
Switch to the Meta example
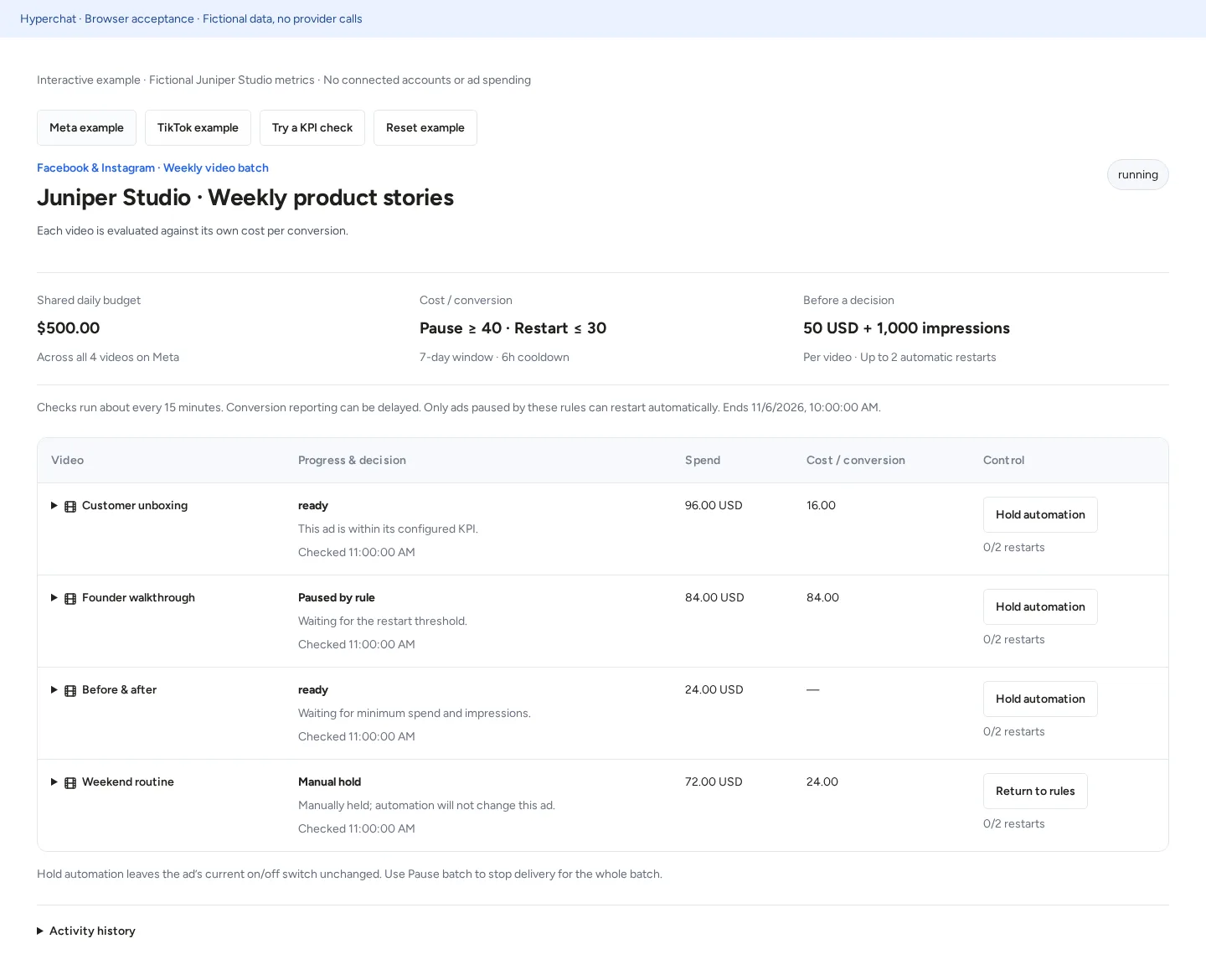(x=86, y=127)
